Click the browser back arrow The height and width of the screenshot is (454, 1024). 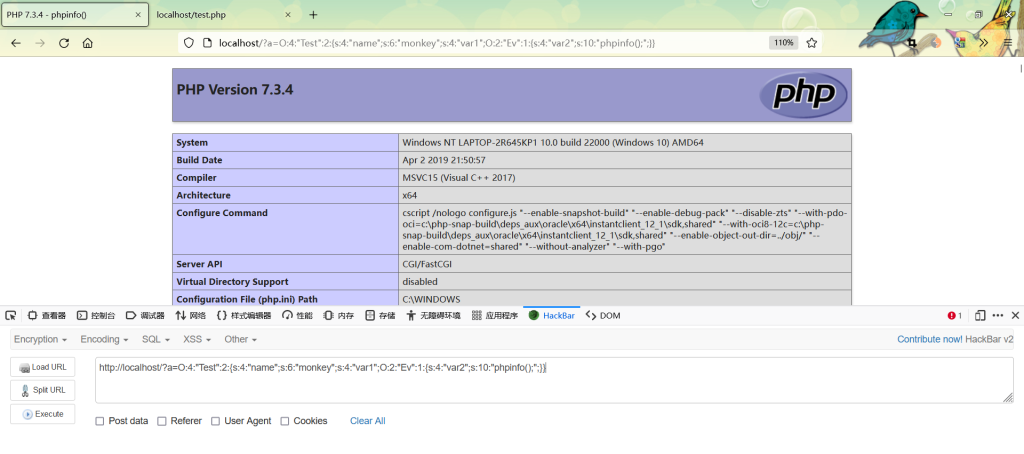pyautogui.click(x=16, y=43)
